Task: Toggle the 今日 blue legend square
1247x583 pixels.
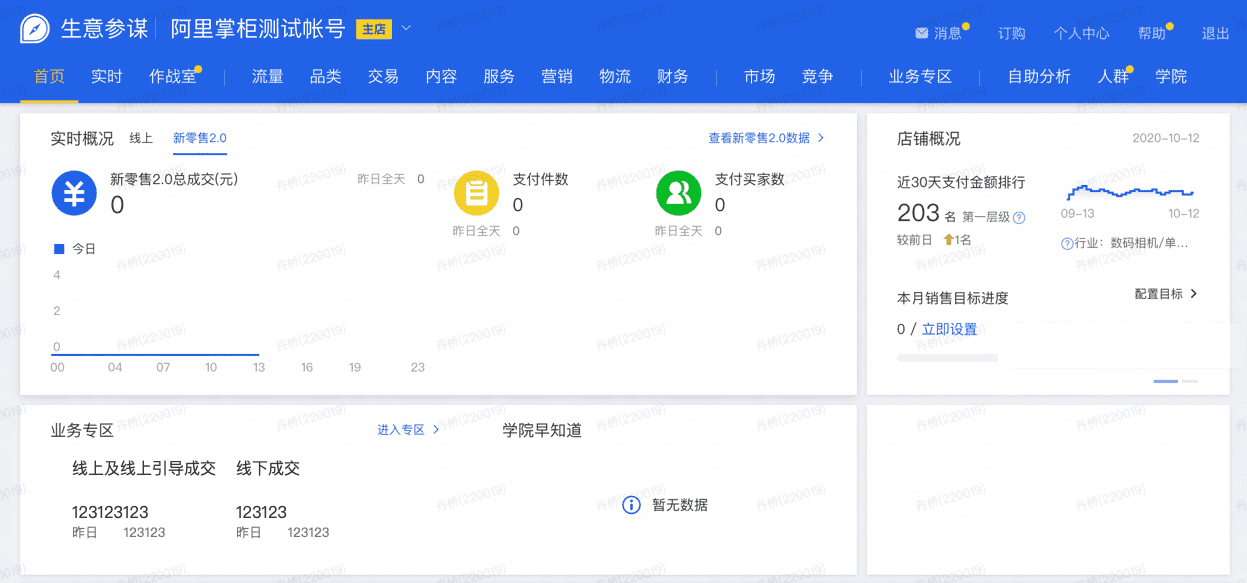Action: point(58,248)
